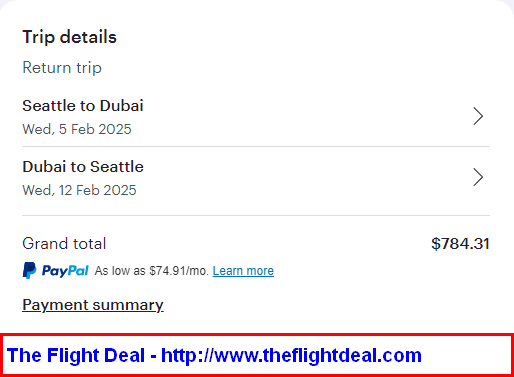Click the Trip details heading
Viewport: 514px width, 377px height.
[69, 37]
